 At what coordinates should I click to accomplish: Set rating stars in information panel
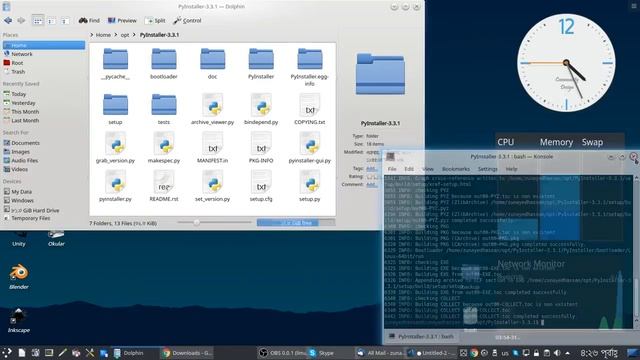click(373, 177)
